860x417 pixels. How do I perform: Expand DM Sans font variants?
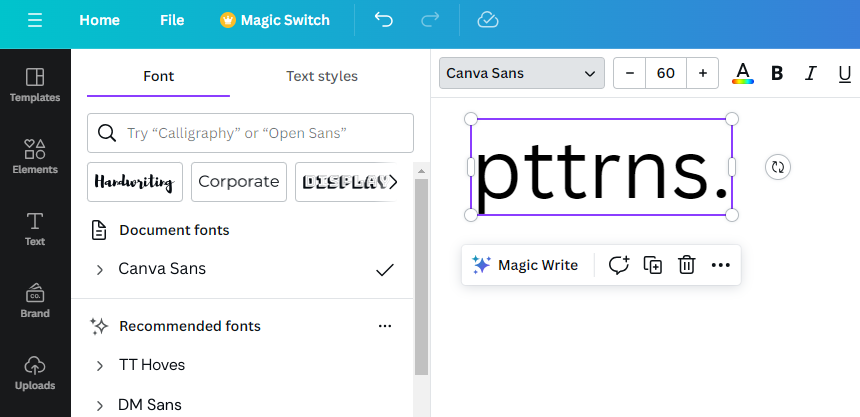(x=99, y=406)
